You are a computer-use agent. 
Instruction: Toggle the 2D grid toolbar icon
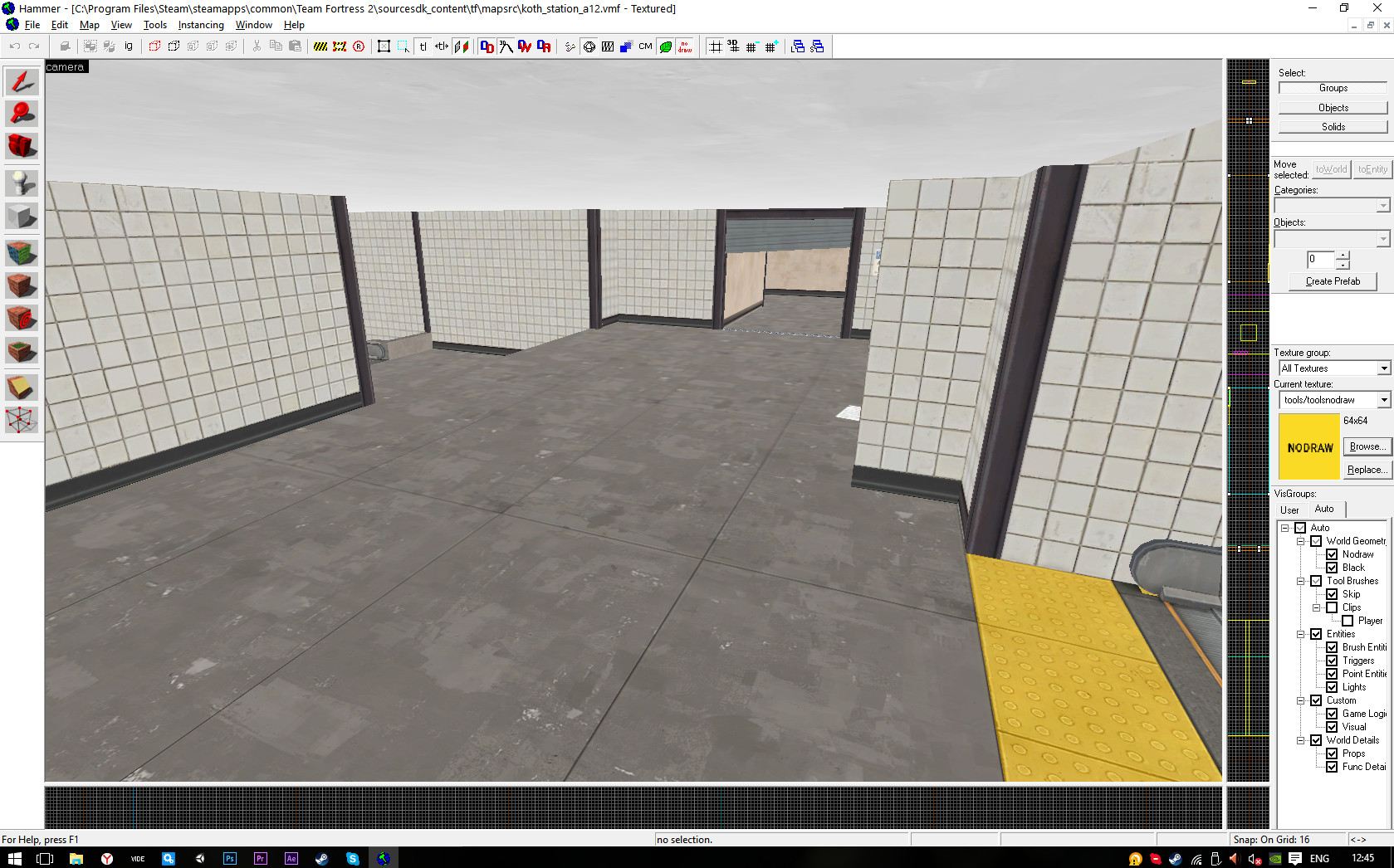coord(715,46)
